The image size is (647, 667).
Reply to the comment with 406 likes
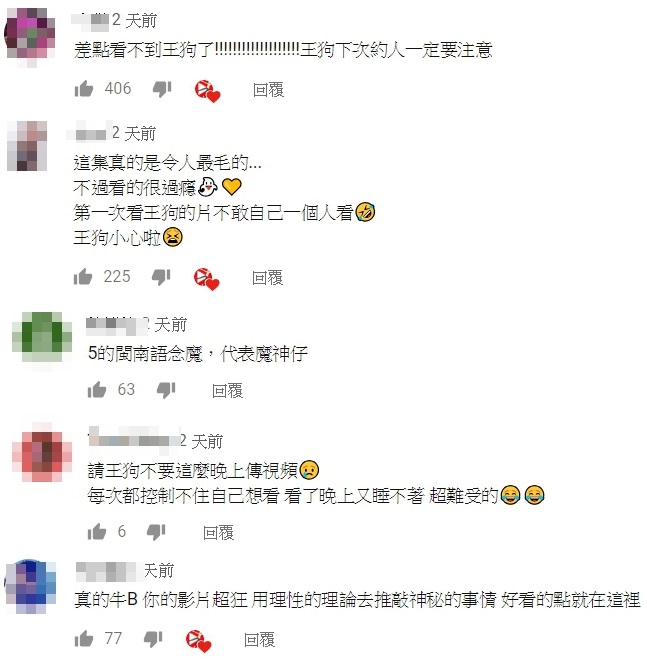268,90
